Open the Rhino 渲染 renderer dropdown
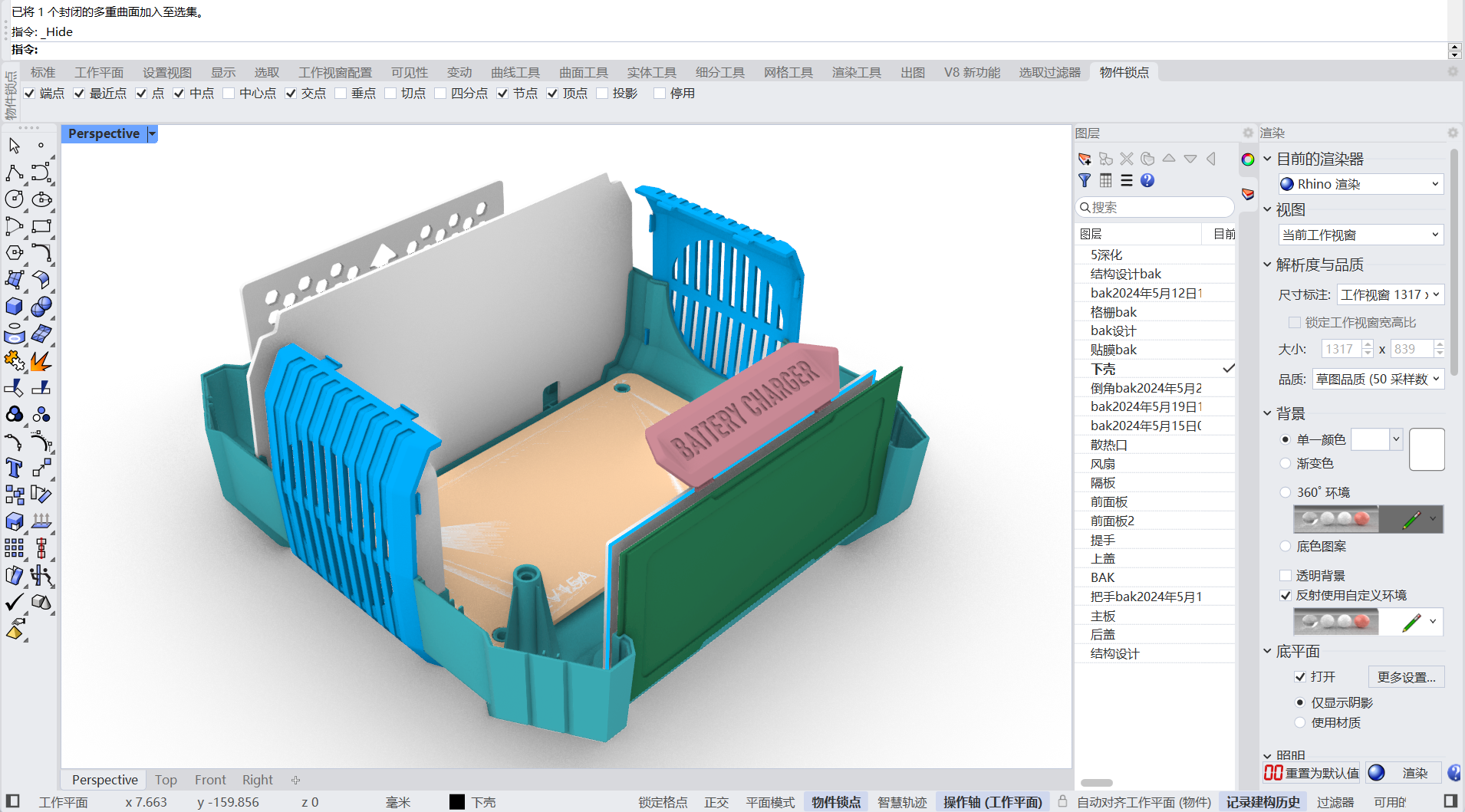 (1360, 184)
